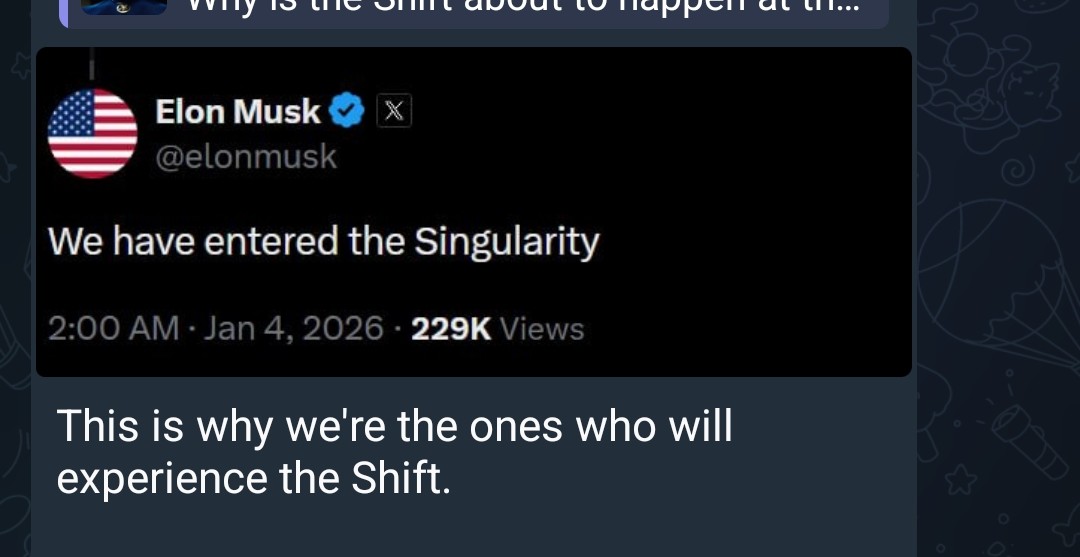This screenshot has height=557, width=1080.
Task: Click the purple reply accent bar
Action: 62,10
